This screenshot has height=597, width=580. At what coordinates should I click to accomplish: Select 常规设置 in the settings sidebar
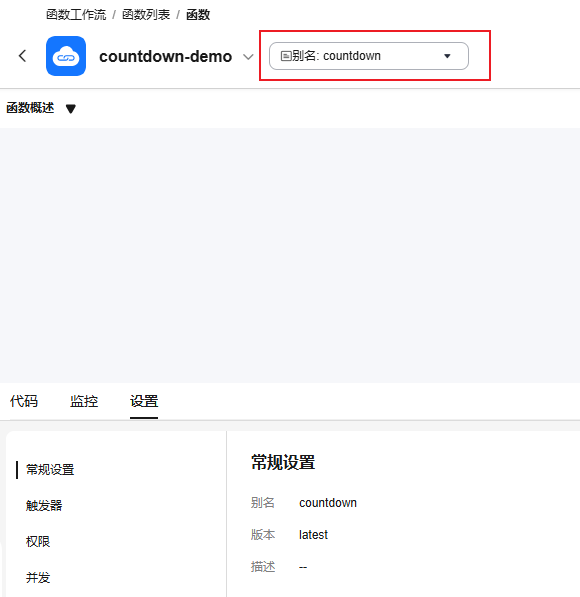coord(50,470)
